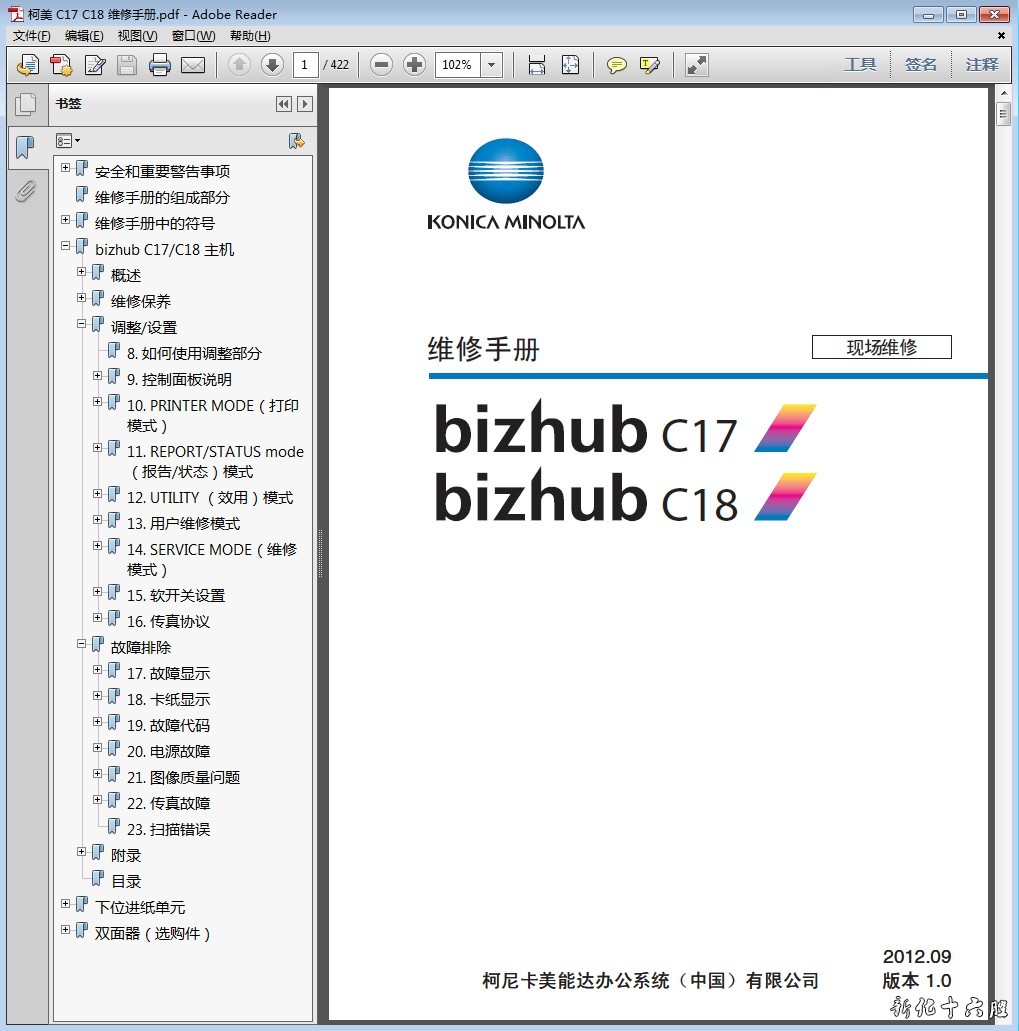Open the attachments paperclip panel
Viewport: 1019px width, 1031px height.
click(x=25, y=190)
